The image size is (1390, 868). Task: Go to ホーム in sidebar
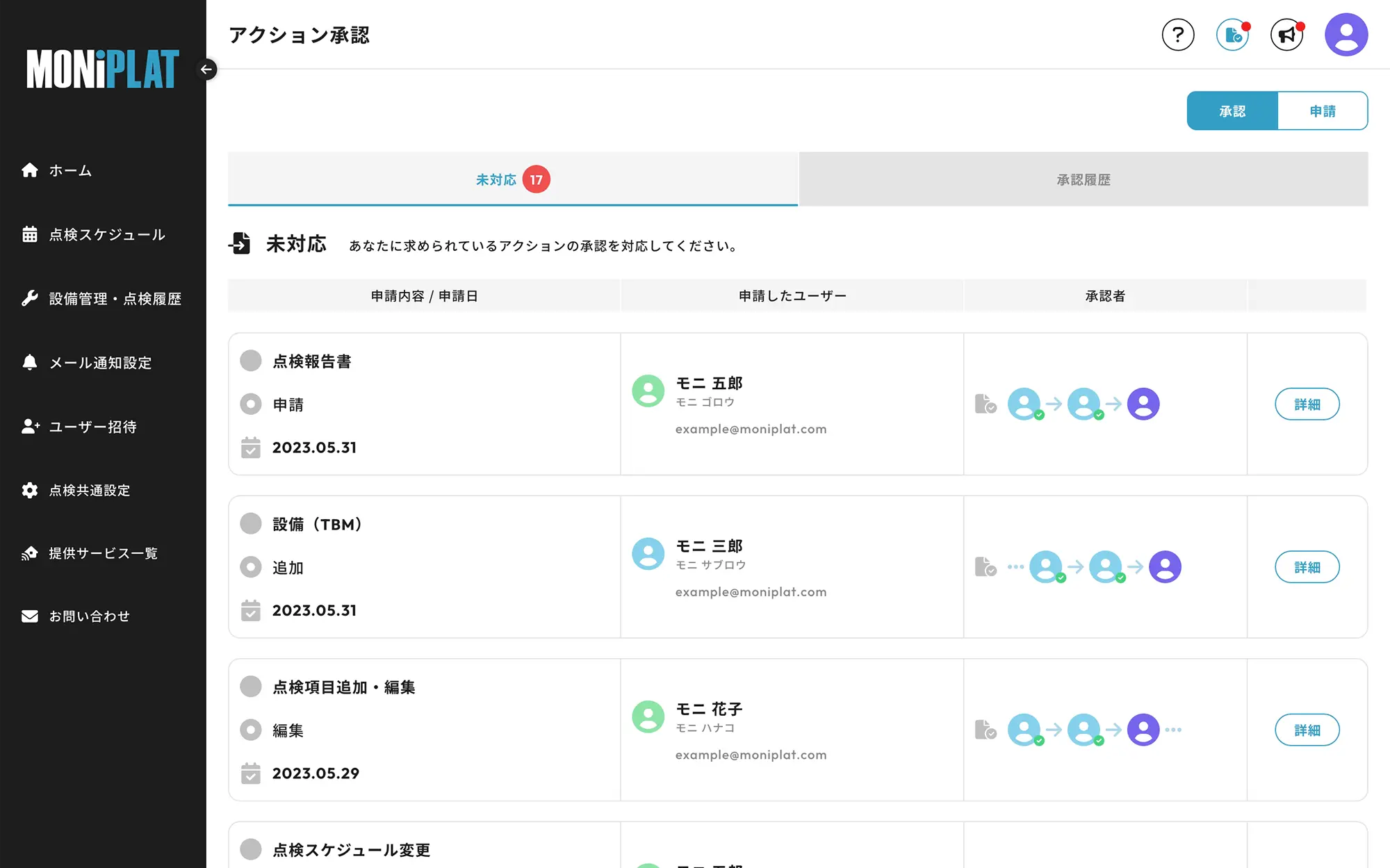pyautogui.click(x=70, y=170)
